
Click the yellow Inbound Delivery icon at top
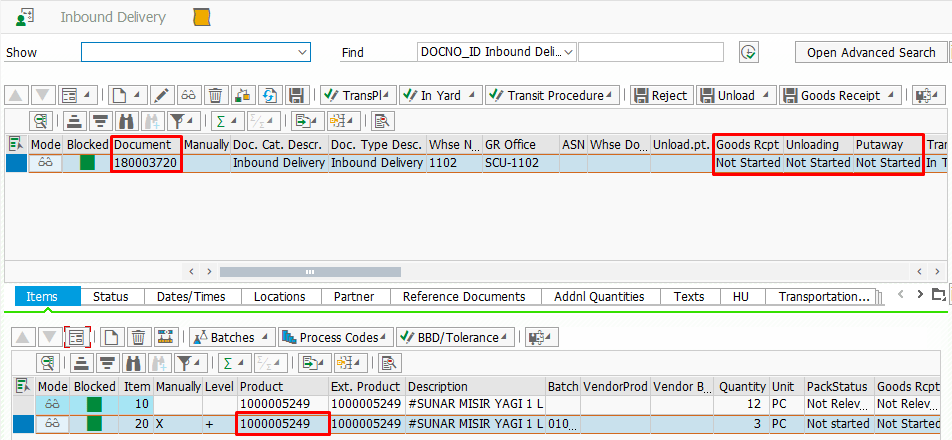pyautogui.click(x=202, y=17)
